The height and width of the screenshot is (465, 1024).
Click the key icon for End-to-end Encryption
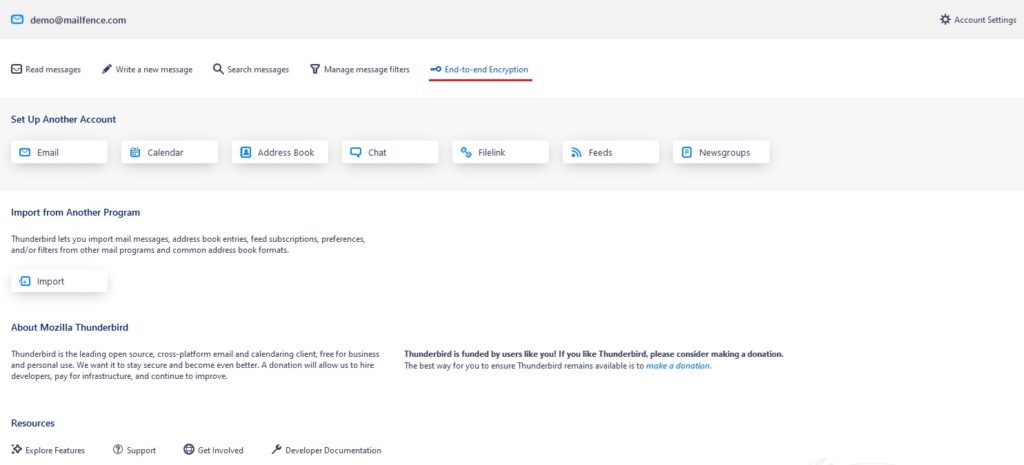(436, 69)
